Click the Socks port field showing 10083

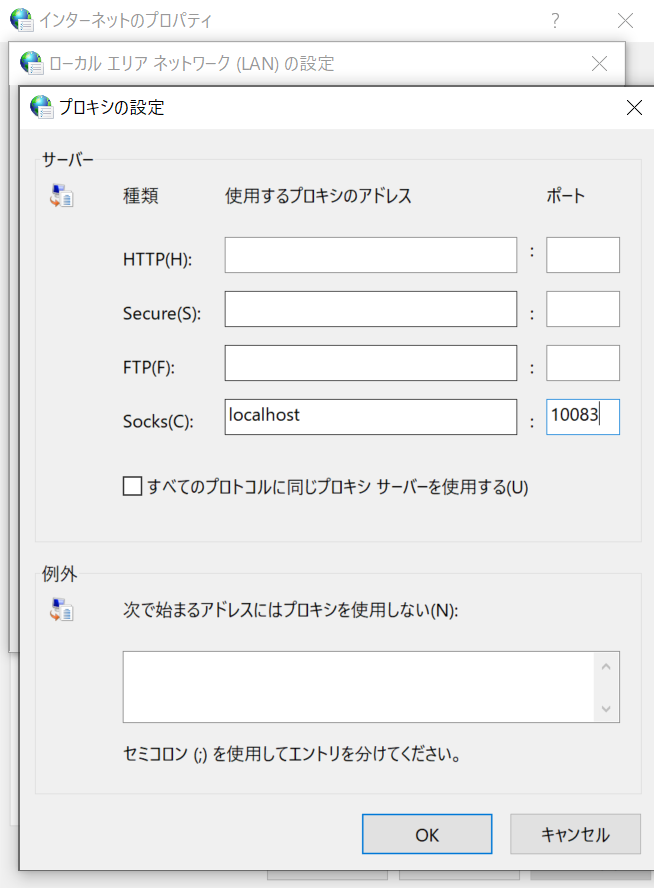click(x=583, y=417)
